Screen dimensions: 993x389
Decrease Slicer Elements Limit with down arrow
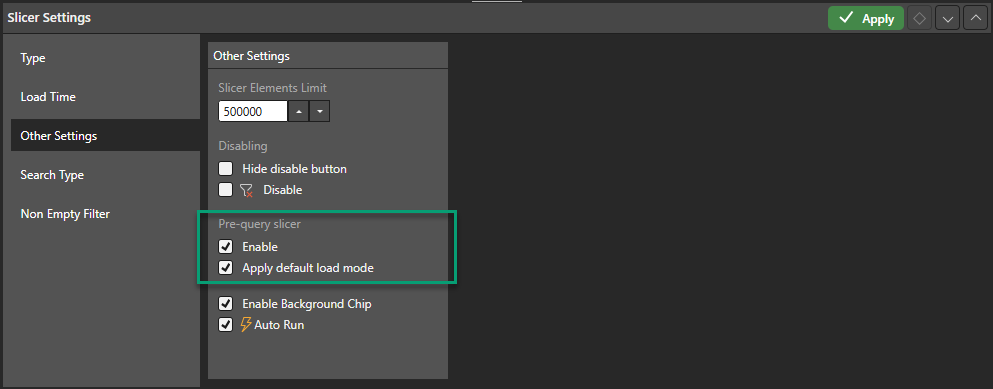pyautogui.click(x=320, y=112)
